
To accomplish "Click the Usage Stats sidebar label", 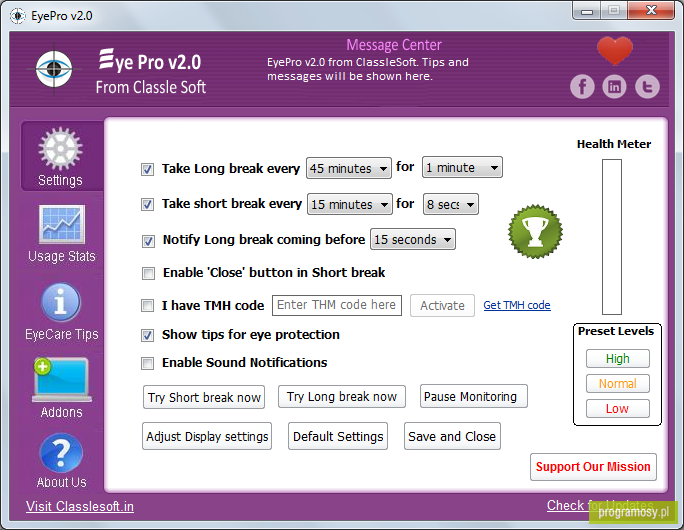I will point(62,256).
